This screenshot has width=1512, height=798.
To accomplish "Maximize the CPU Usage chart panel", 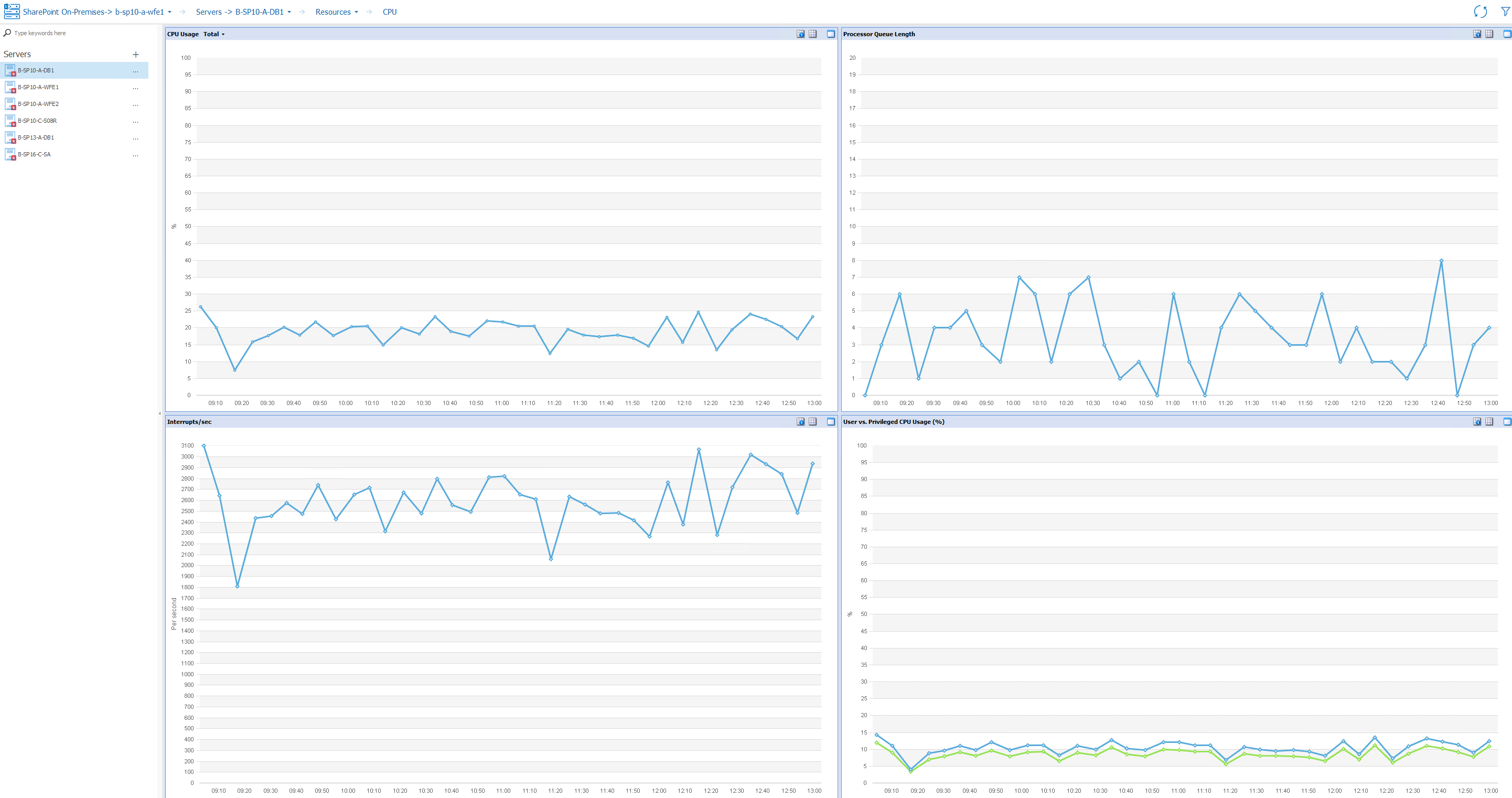I will click(831, 34).
